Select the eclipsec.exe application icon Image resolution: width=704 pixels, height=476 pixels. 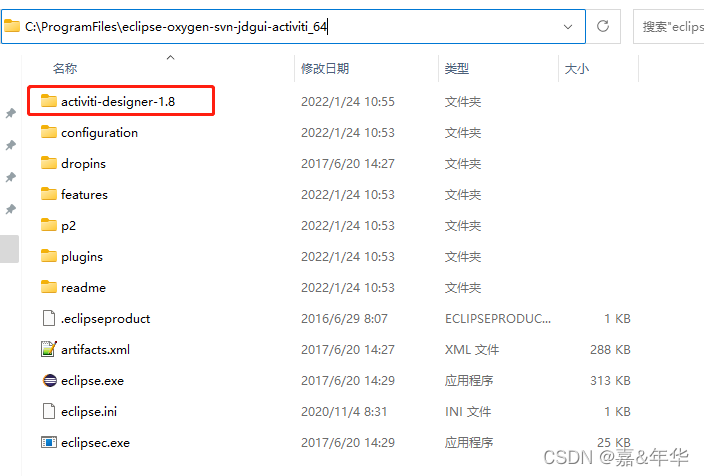(x=48, y=442)
